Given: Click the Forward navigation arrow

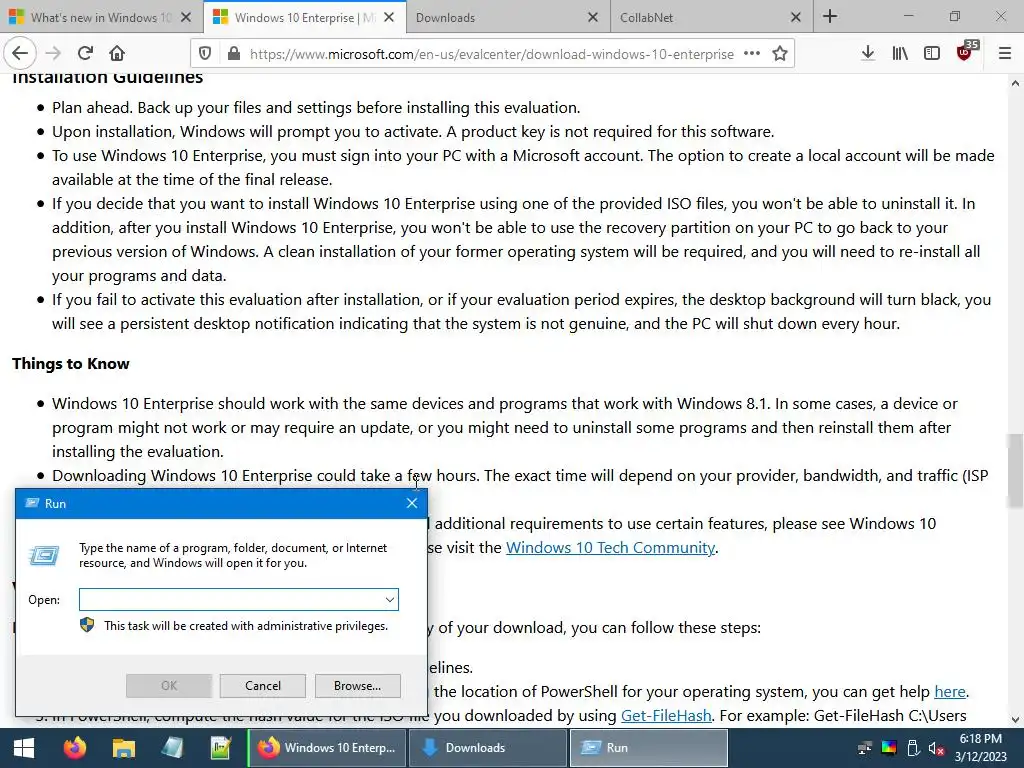Looking at the screenshot, I should click(54, 54).
